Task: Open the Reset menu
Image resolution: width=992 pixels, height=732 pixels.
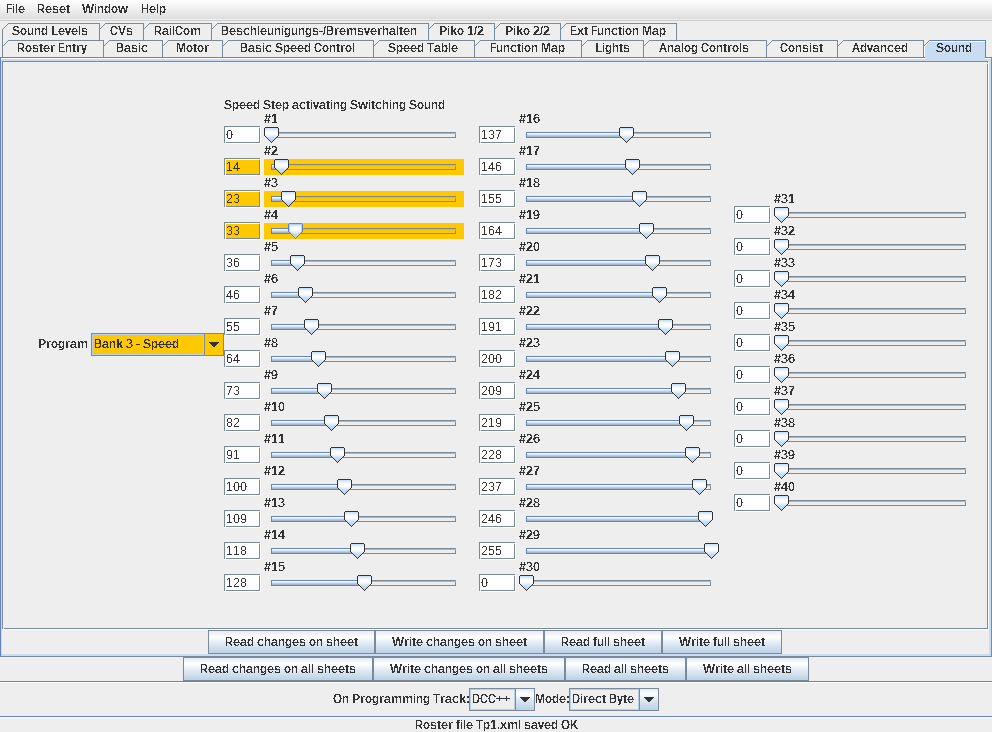Action: pyautogui.click(x=53, y=9)
